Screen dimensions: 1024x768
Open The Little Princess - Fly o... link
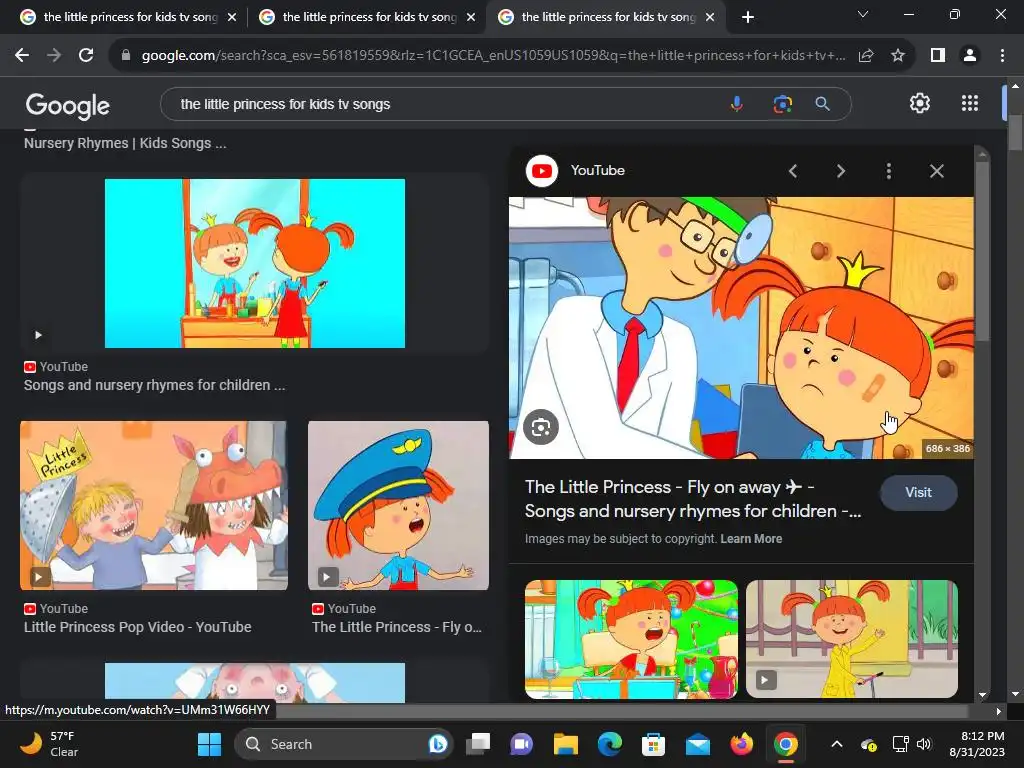click(397, 627)
